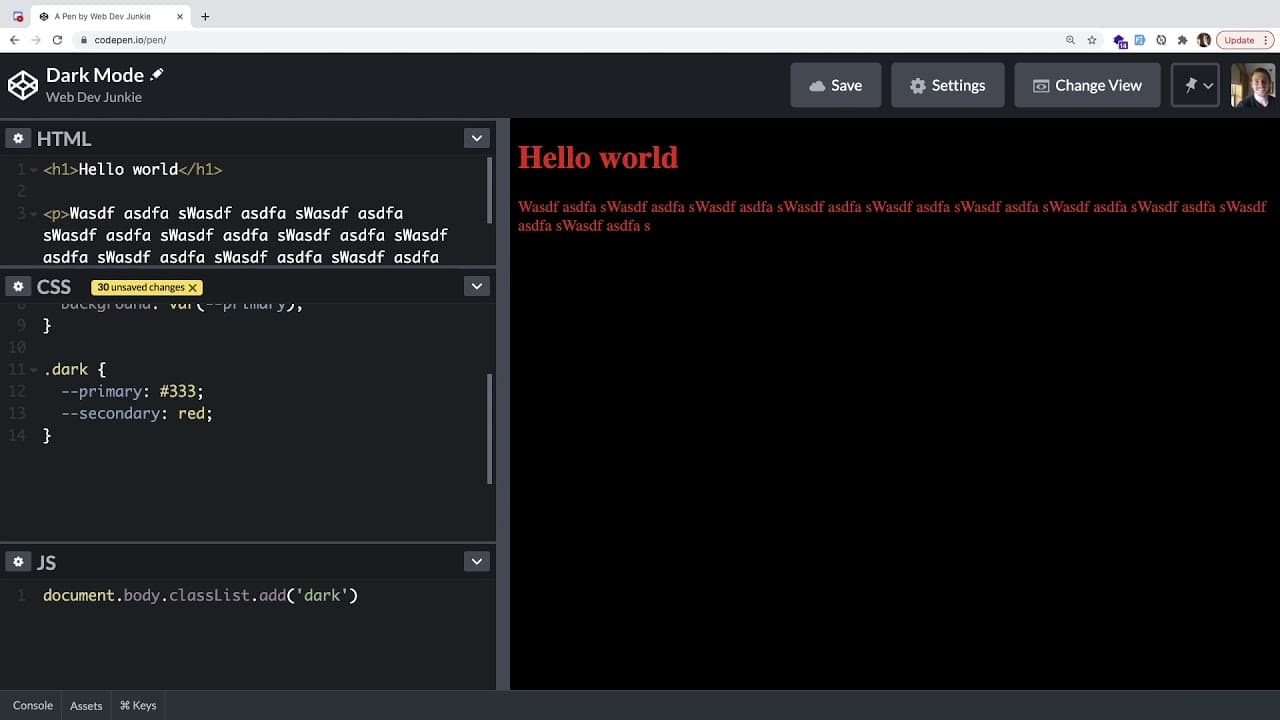Click the Change View button
1280x720 pixels.
click(1088, 85)
